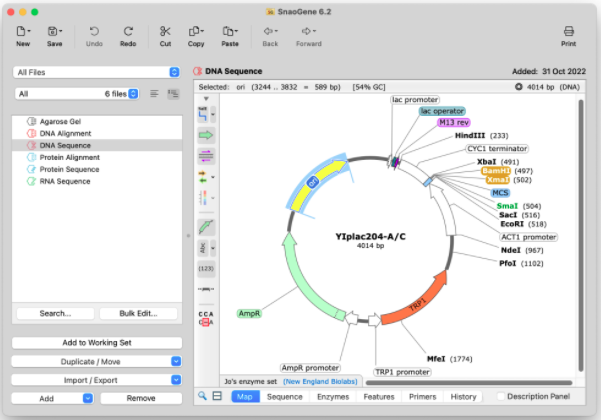Switch to the Map tab
This screenshot has height=420, width=601.
[x=245, y=397]
